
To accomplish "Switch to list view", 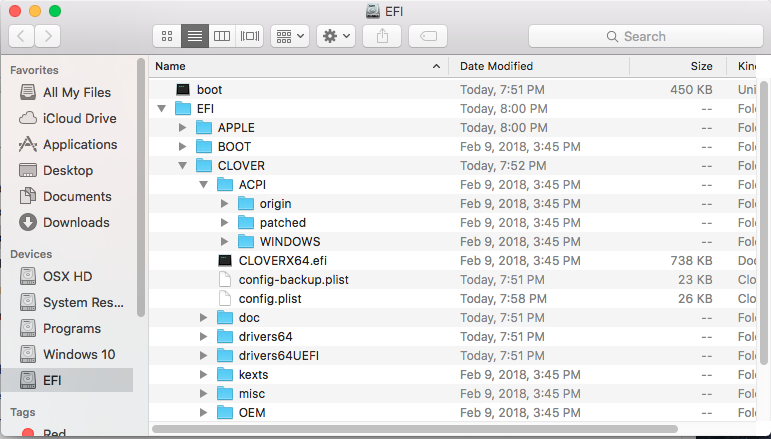I will (195, 36).
